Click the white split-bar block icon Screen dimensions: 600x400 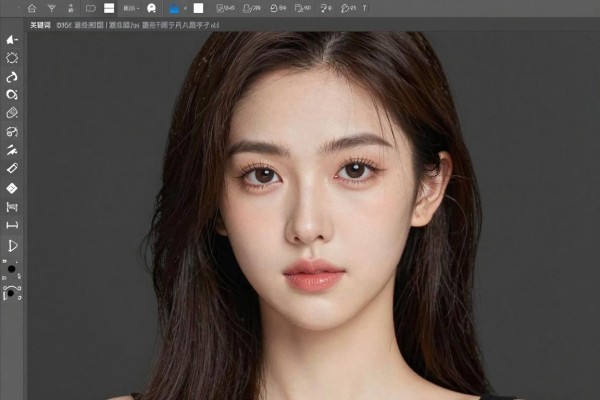(x=109, y=8)
